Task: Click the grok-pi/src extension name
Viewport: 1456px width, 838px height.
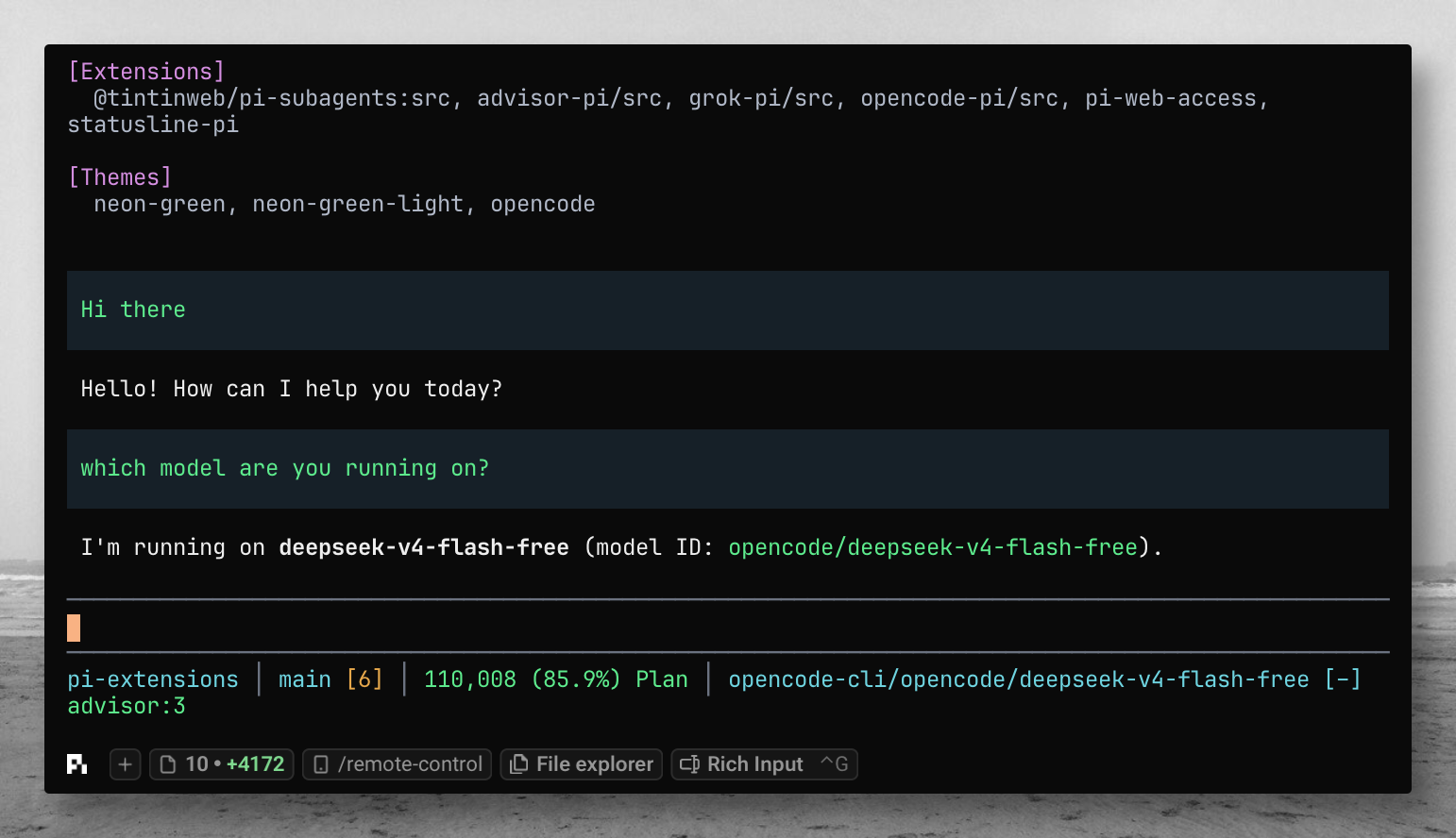Action: click(761, 98)
